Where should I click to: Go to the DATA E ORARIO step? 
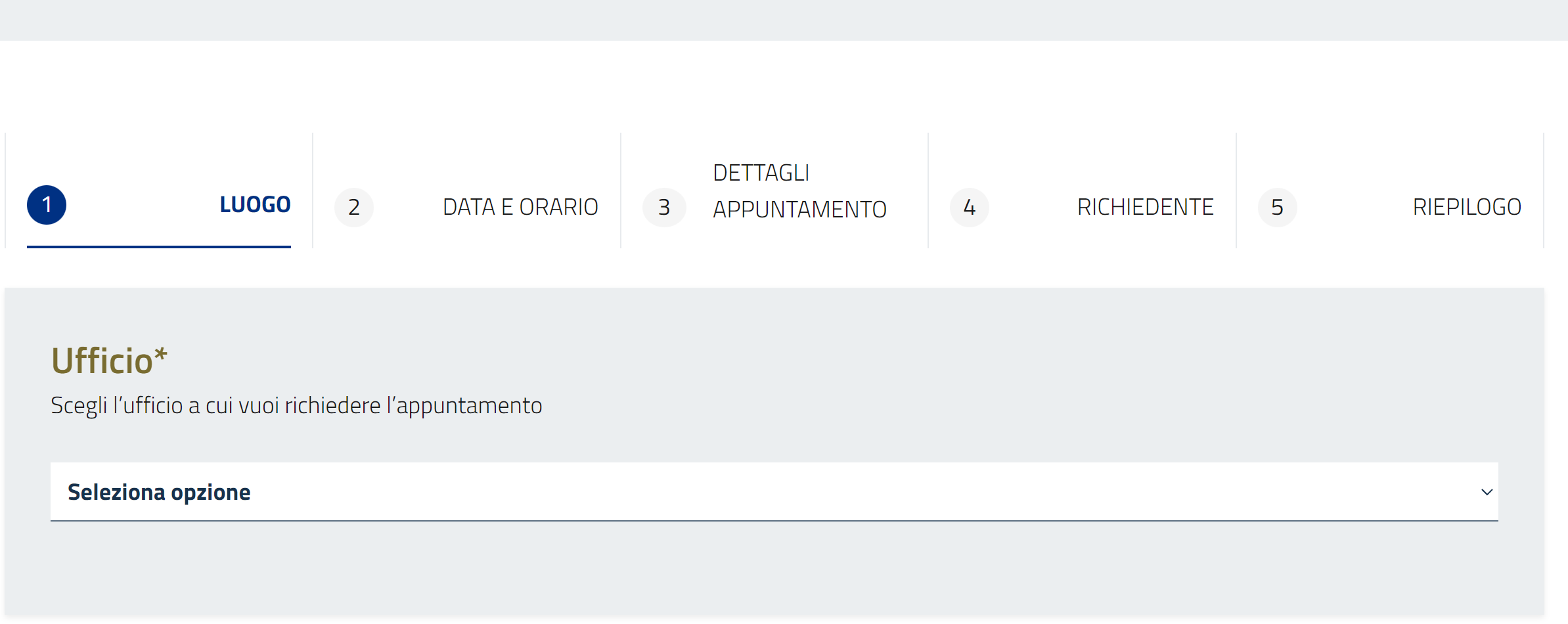[x=520, y=208]
